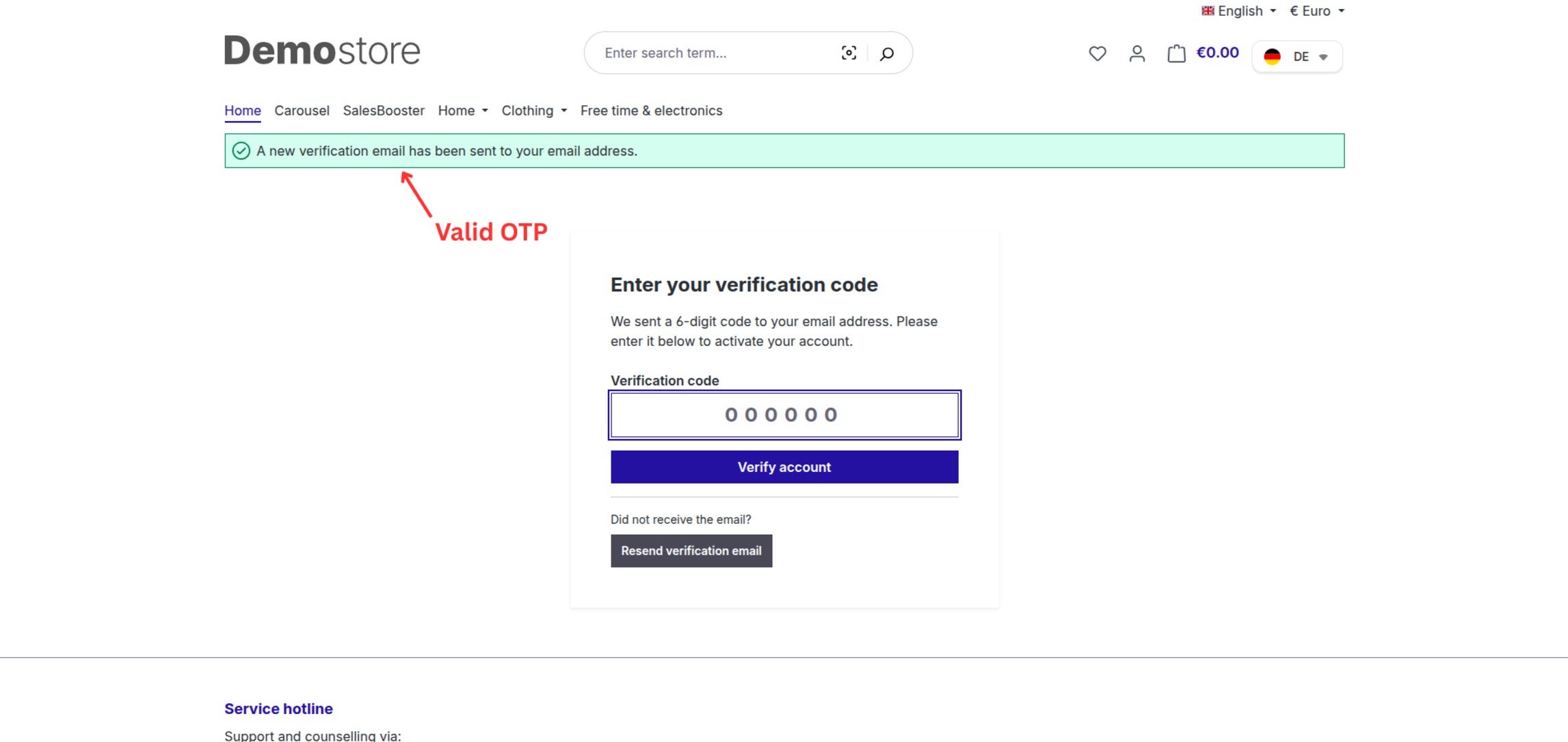Open the Euro currency dropdown
The image size is (1568, 742).
(x=1317, y=11)
